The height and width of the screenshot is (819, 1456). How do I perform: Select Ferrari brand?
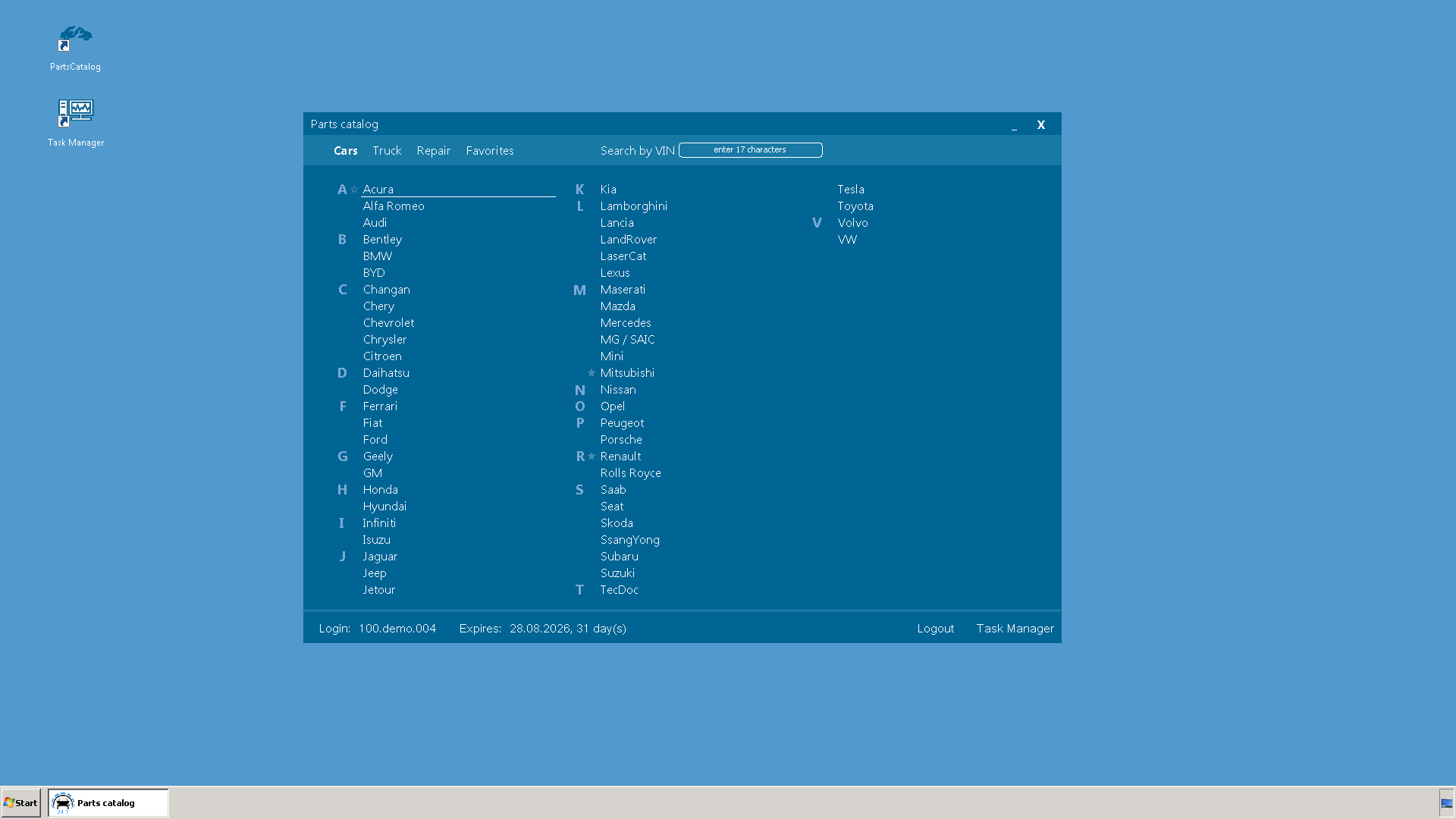[x=380, y=406]
